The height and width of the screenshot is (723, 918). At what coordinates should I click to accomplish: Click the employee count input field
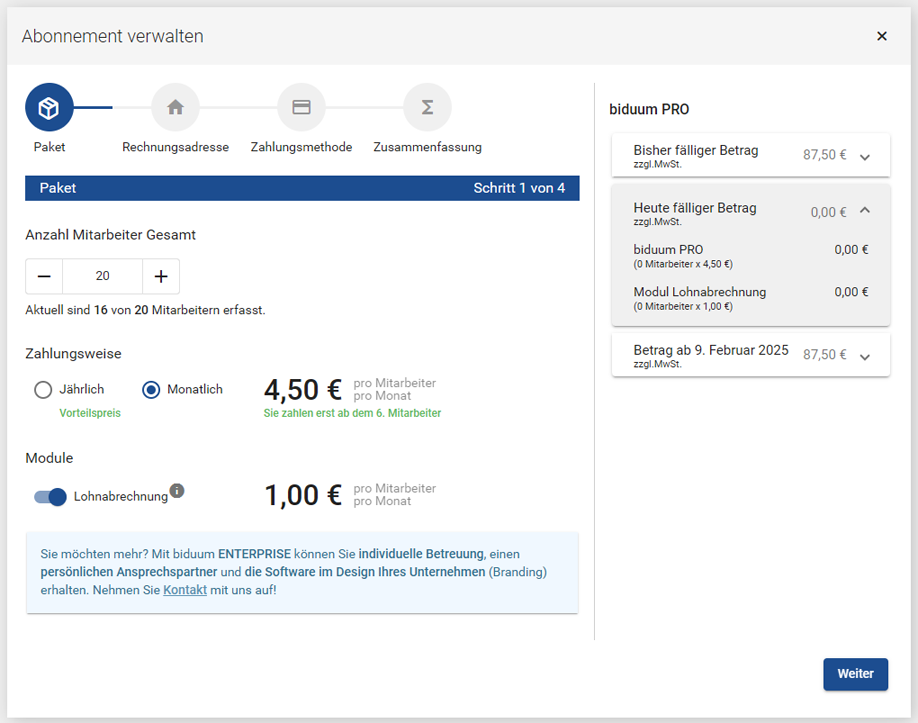point(101,276)
